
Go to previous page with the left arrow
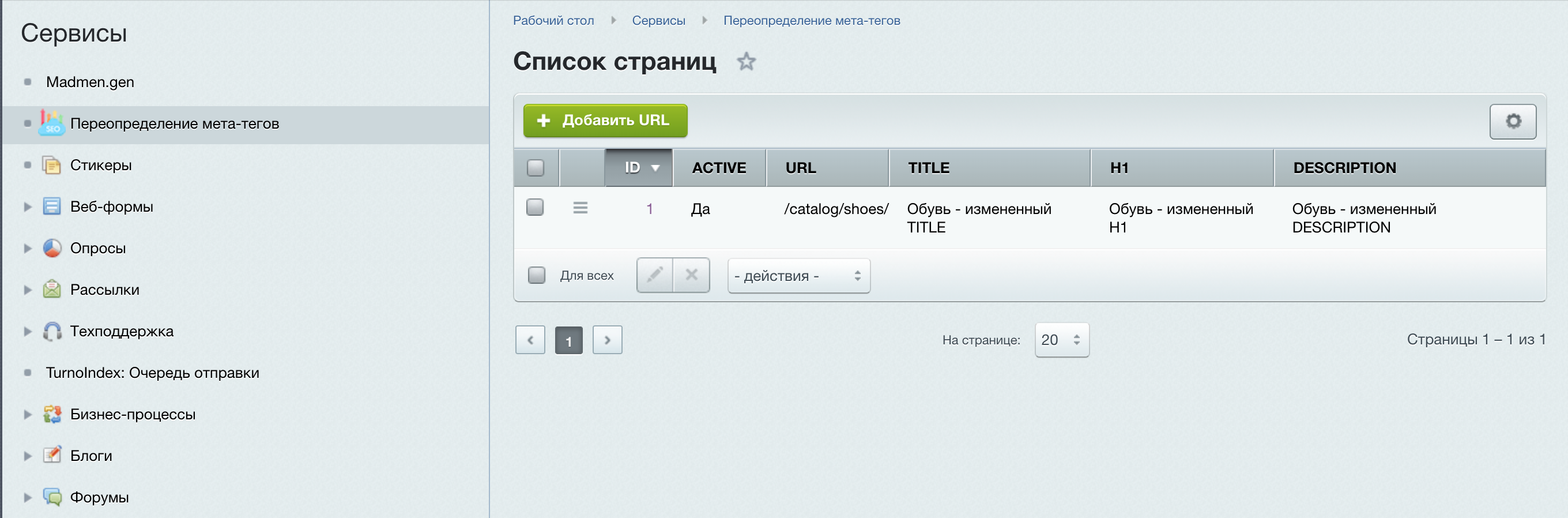[530, 340]
